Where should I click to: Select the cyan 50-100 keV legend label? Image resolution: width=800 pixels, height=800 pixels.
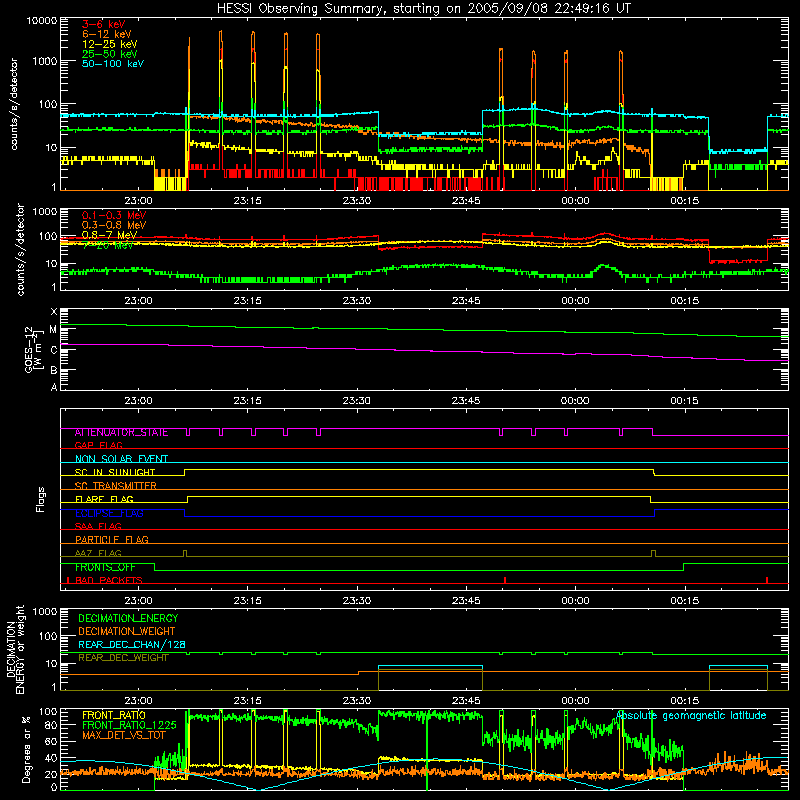click(x=113, y=64)
